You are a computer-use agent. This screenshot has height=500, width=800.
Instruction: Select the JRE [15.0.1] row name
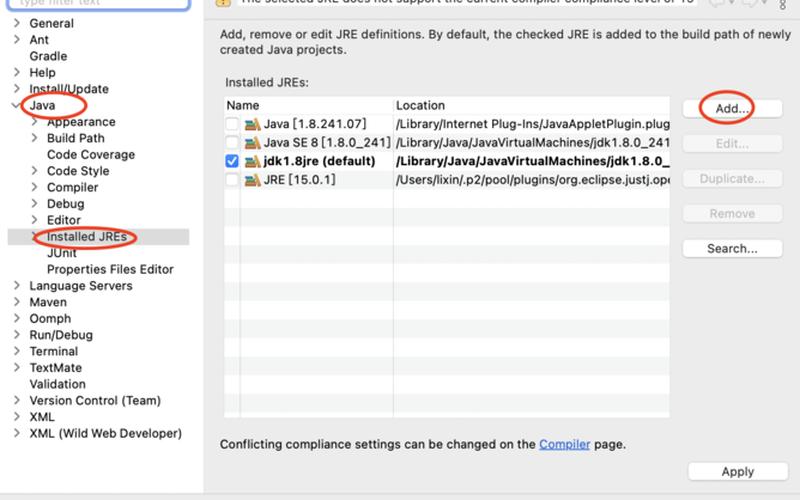299,180
